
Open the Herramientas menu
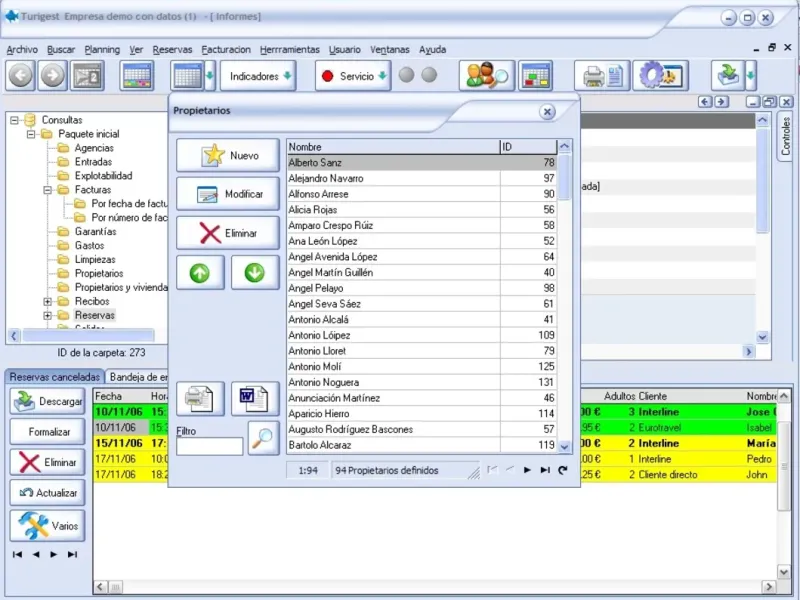[290, 49]
